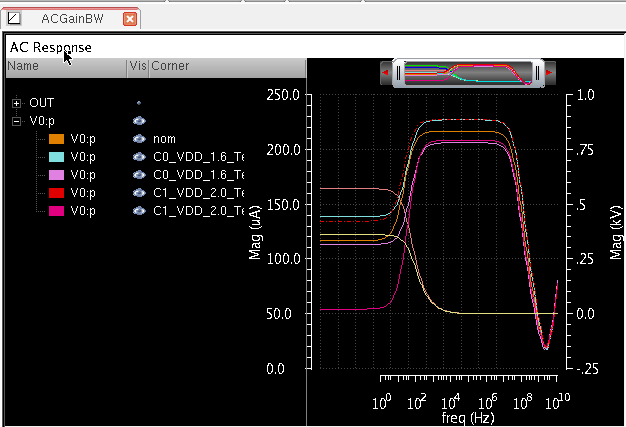Click the waveform overview pan slider thumbnail
Screen dimensions: 626x427
(467, 73)
